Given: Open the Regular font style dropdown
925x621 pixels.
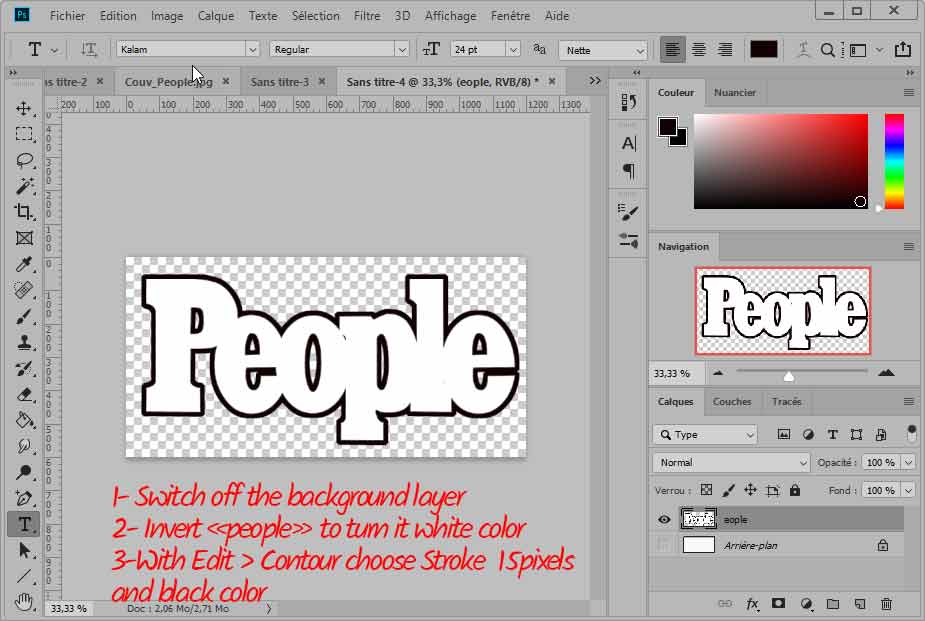Looking at the screenshot, I should click(x=402, y=50).
